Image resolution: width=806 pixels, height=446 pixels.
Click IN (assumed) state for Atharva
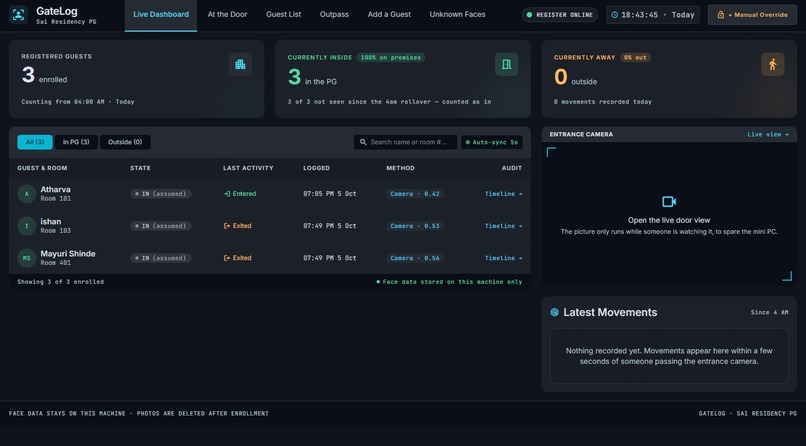(161, 194)
